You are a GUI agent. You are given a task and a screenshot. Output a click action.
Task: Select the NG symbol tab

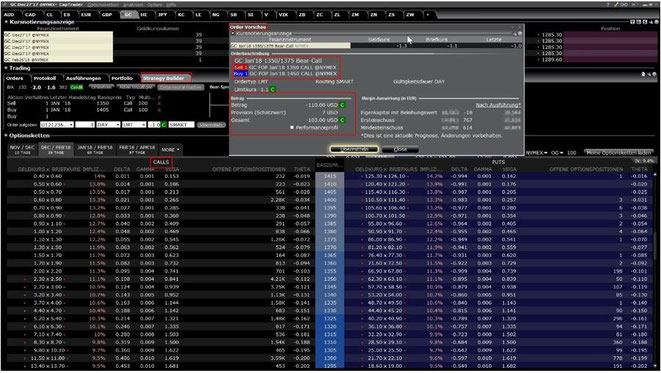coord(216,14)
